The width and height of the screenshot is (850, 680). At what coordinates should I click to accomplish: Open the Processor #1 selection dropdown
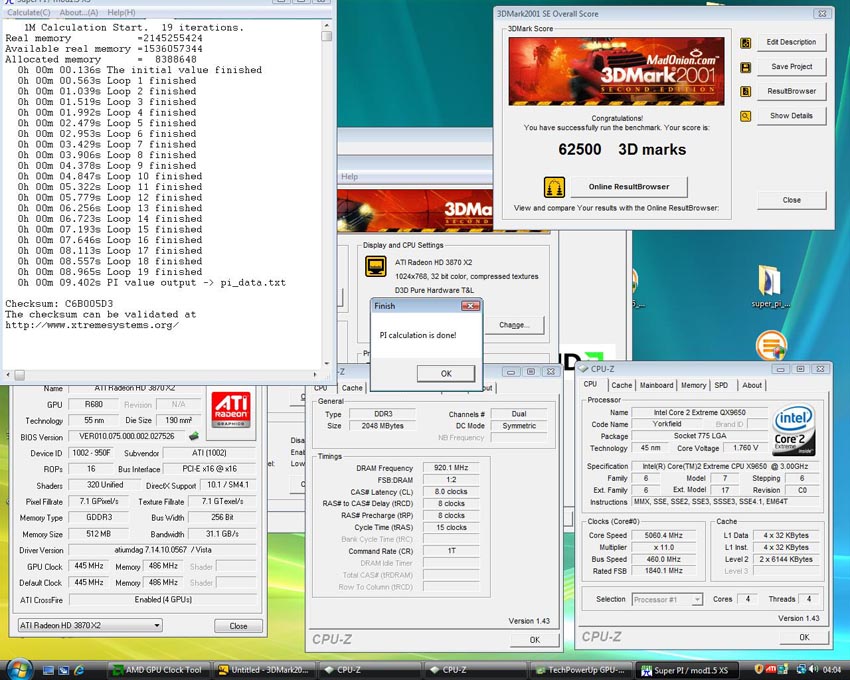tap(667, 599)
